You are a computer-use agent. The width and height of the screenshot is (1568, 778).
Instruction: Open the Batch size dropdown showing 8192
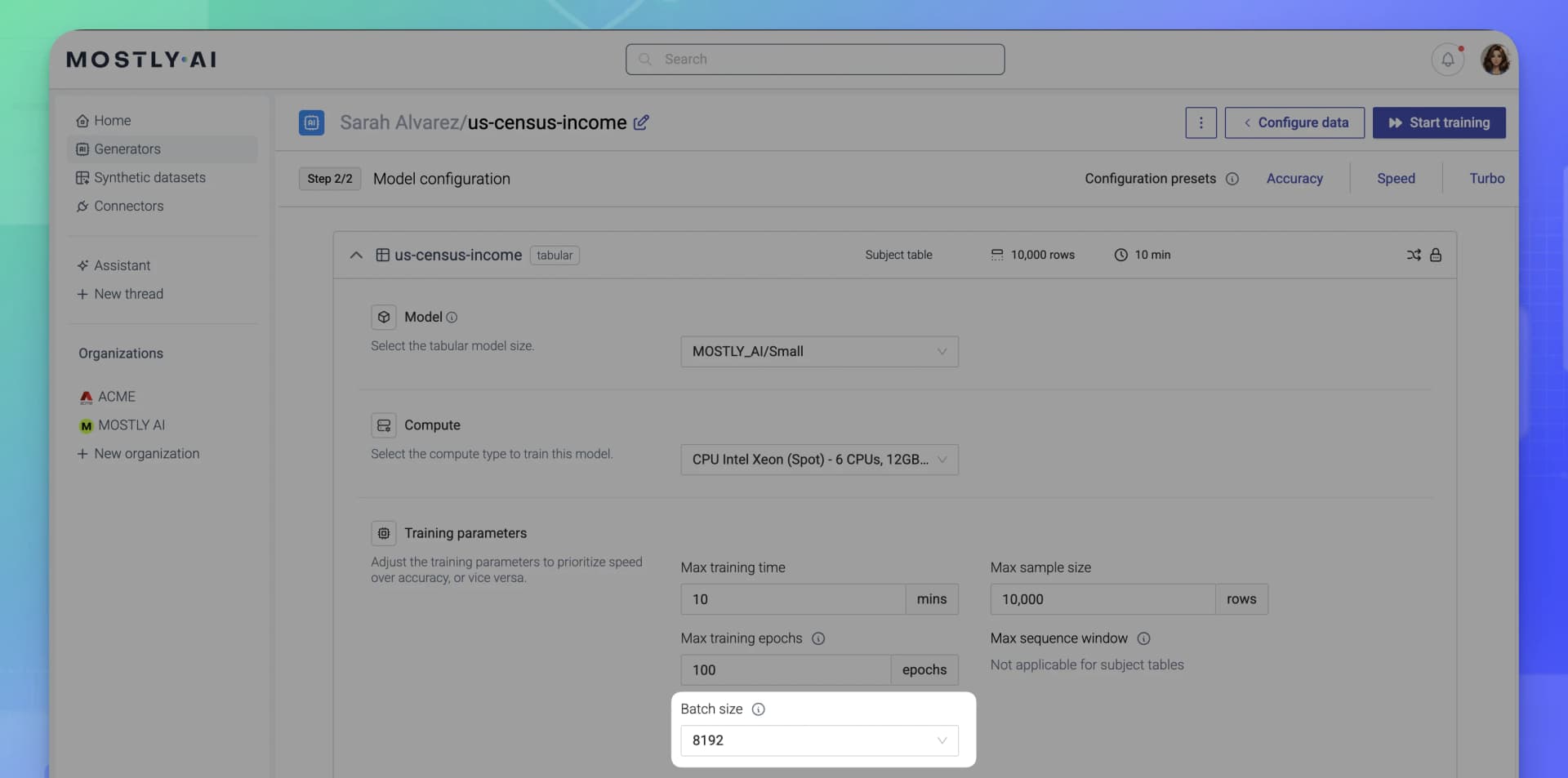[x=819, y=740]
